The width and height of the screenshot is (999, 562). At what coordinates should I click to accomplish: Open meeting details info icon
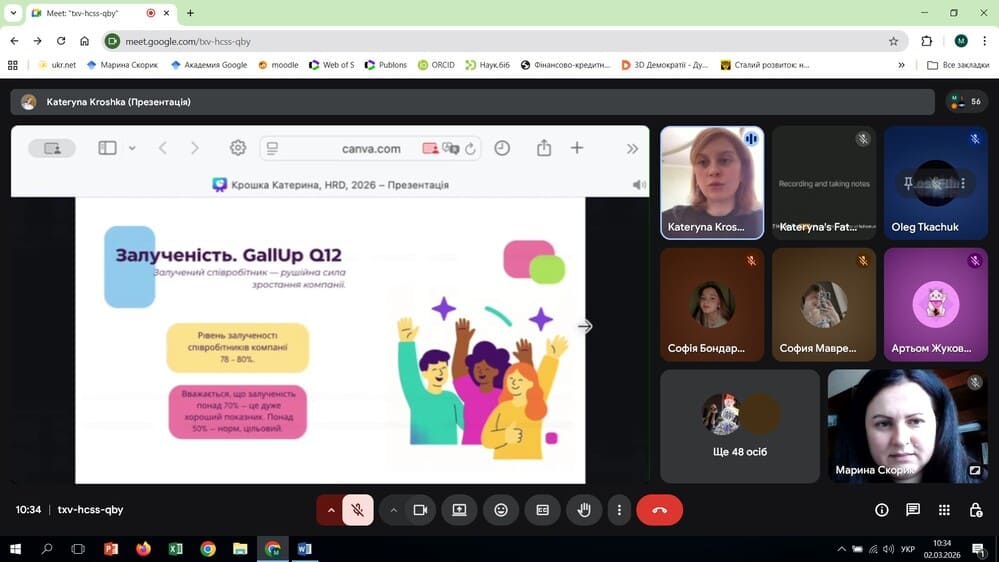click(x=882, y=510)
